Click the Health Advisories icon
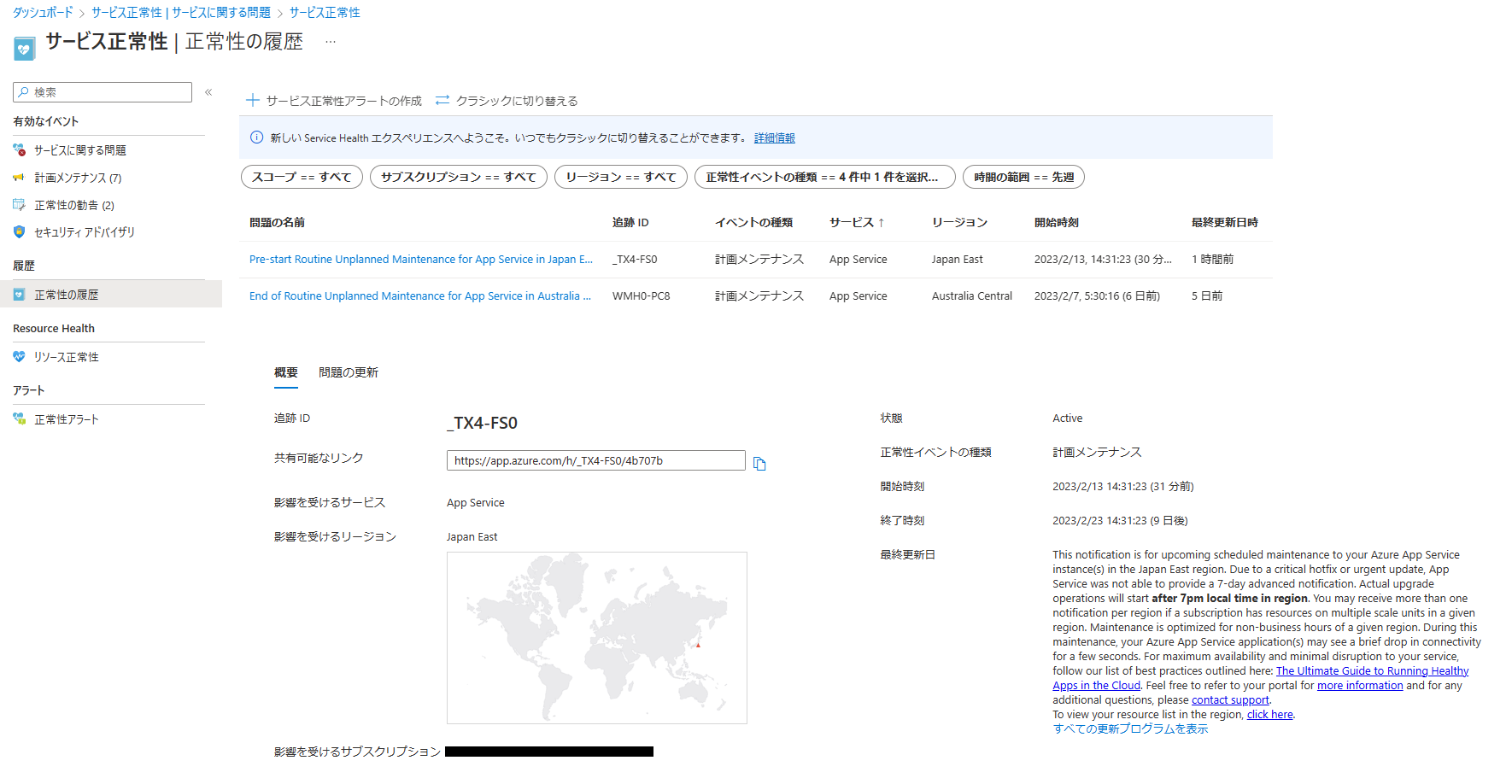1512x784 pixels. click(19, 205)
